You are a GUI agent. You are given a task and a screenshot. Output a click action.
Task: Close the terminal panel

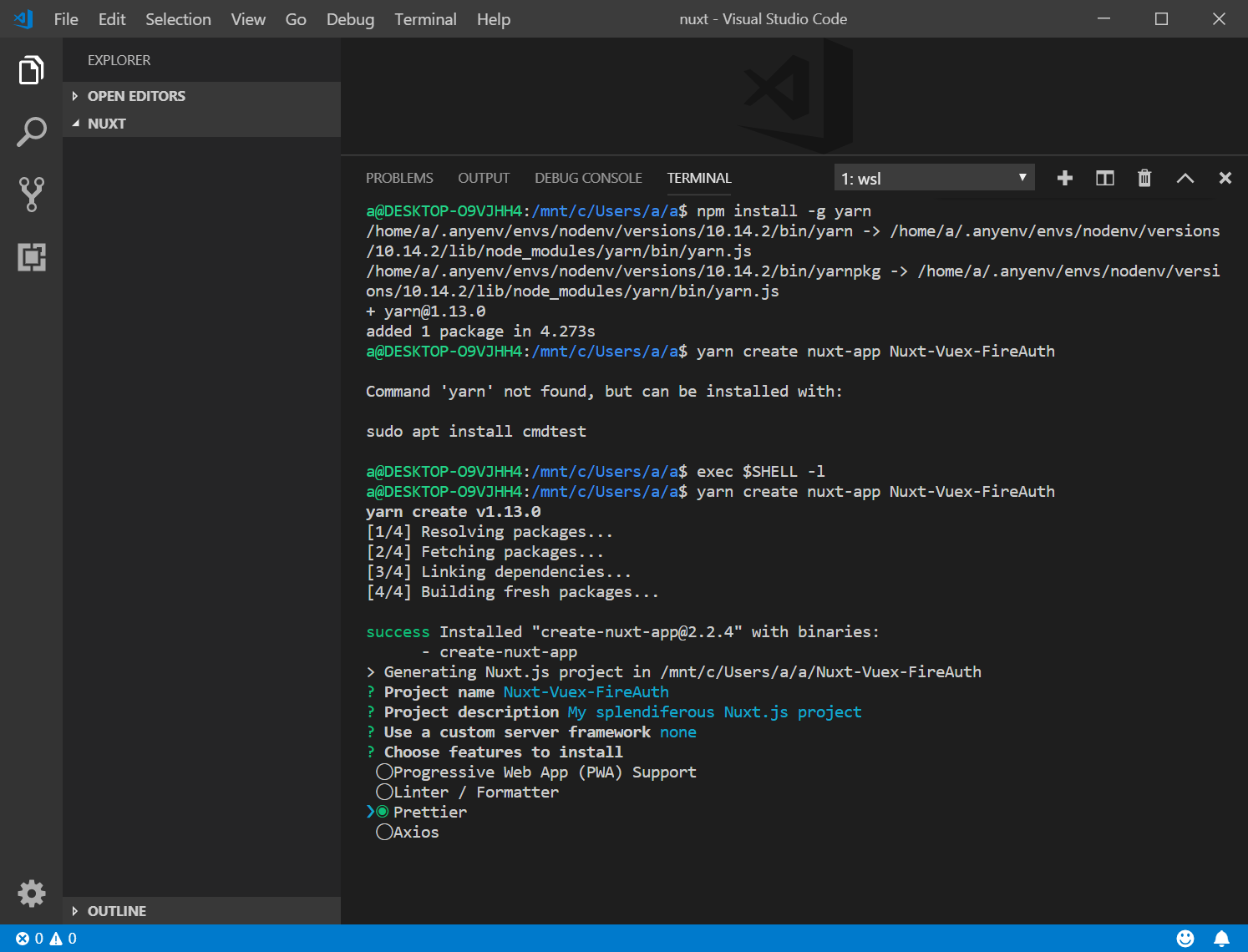tap(1225, 178)
